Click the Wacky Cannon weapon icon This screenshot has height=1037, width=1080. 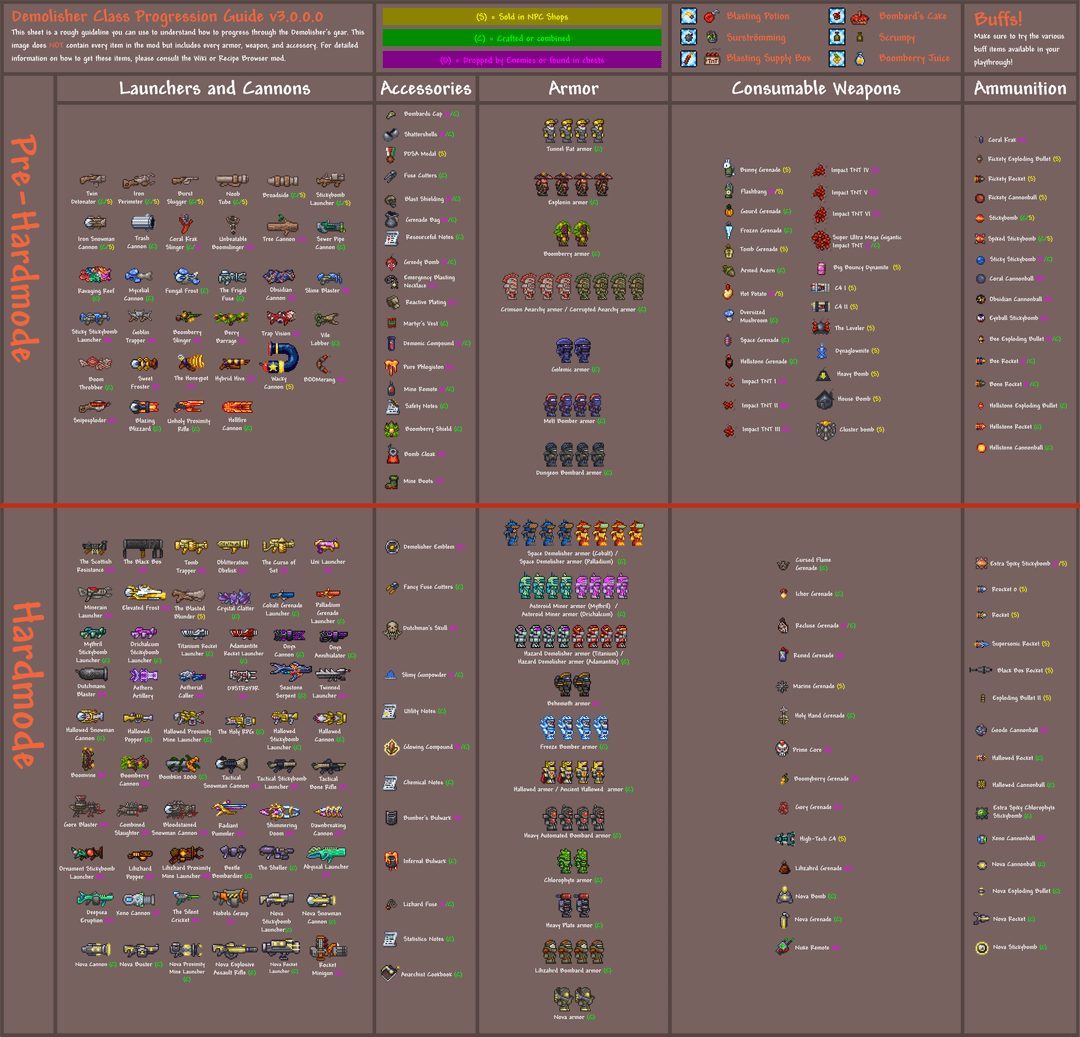tap(279, 358)
